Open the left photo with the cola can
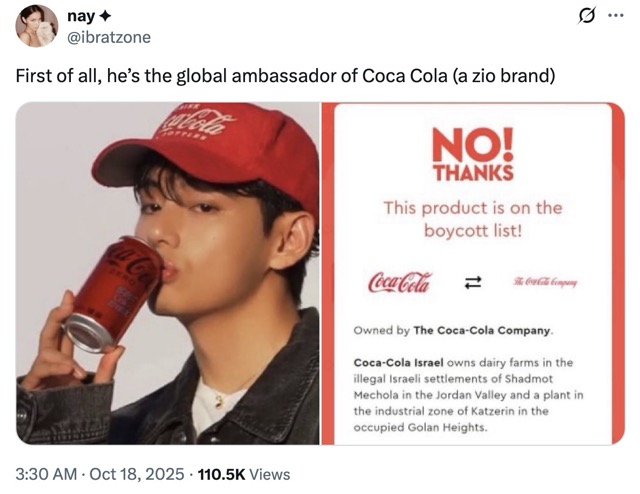The width and height of the screenshot is (640, 494). coord(168,272)
